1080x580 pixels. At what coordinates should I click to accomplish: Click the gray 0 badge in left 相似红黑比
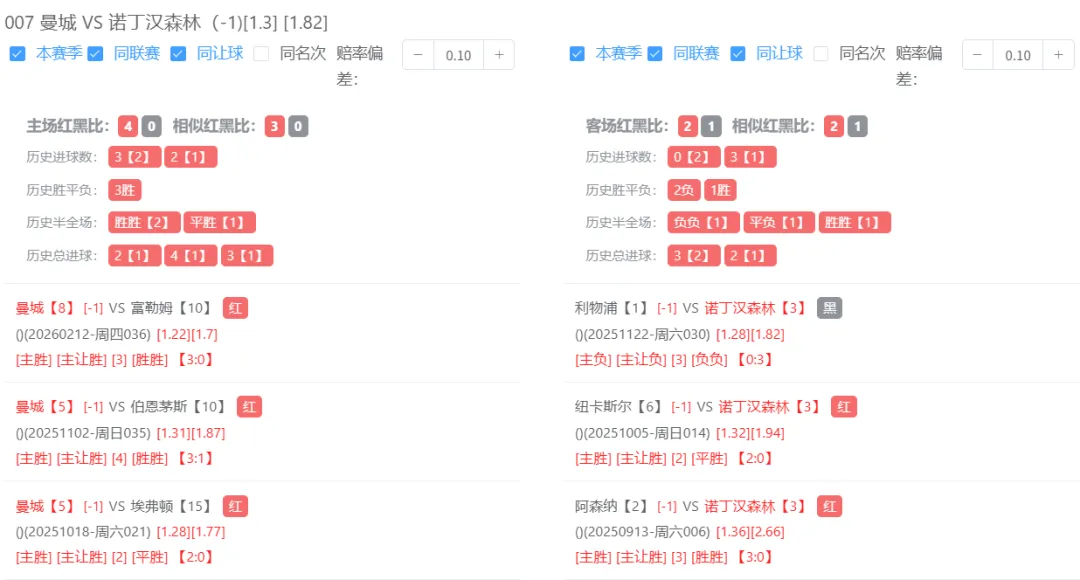pos(298,126)
